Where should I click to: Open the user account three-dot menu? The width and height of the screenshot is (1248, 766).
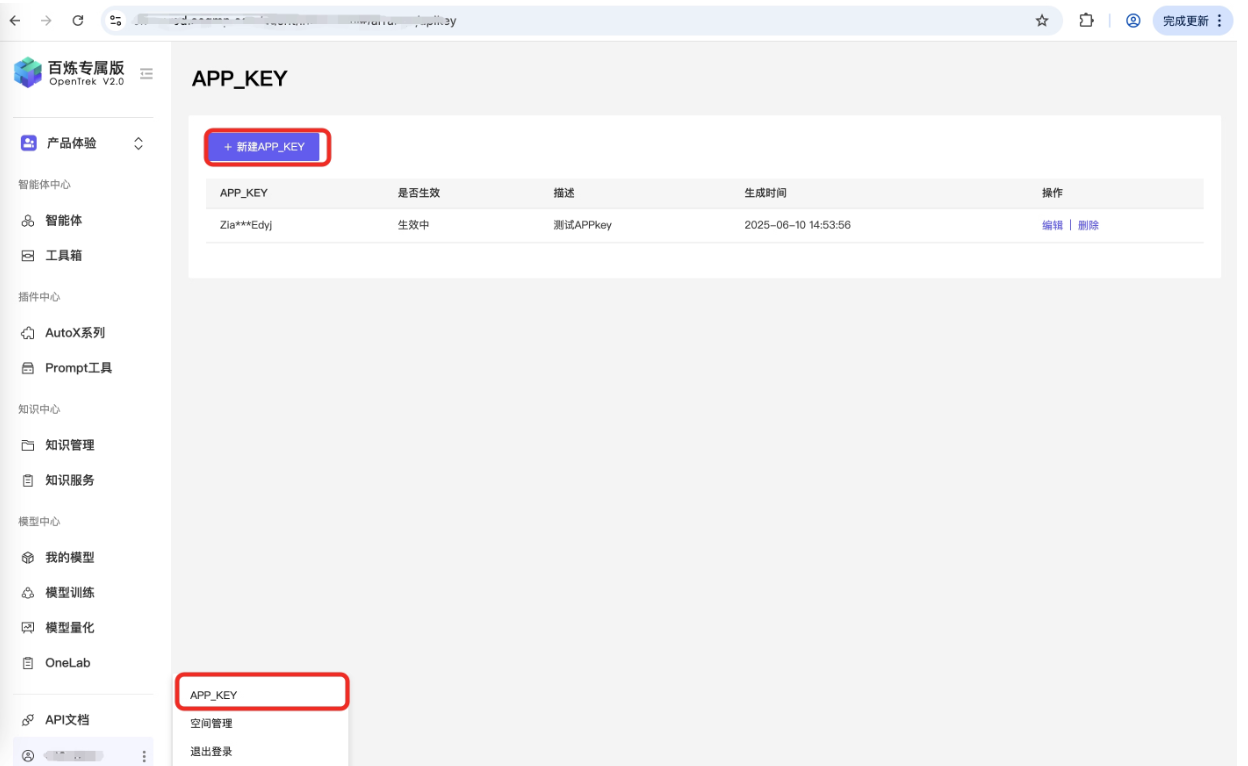pos(144,756)
